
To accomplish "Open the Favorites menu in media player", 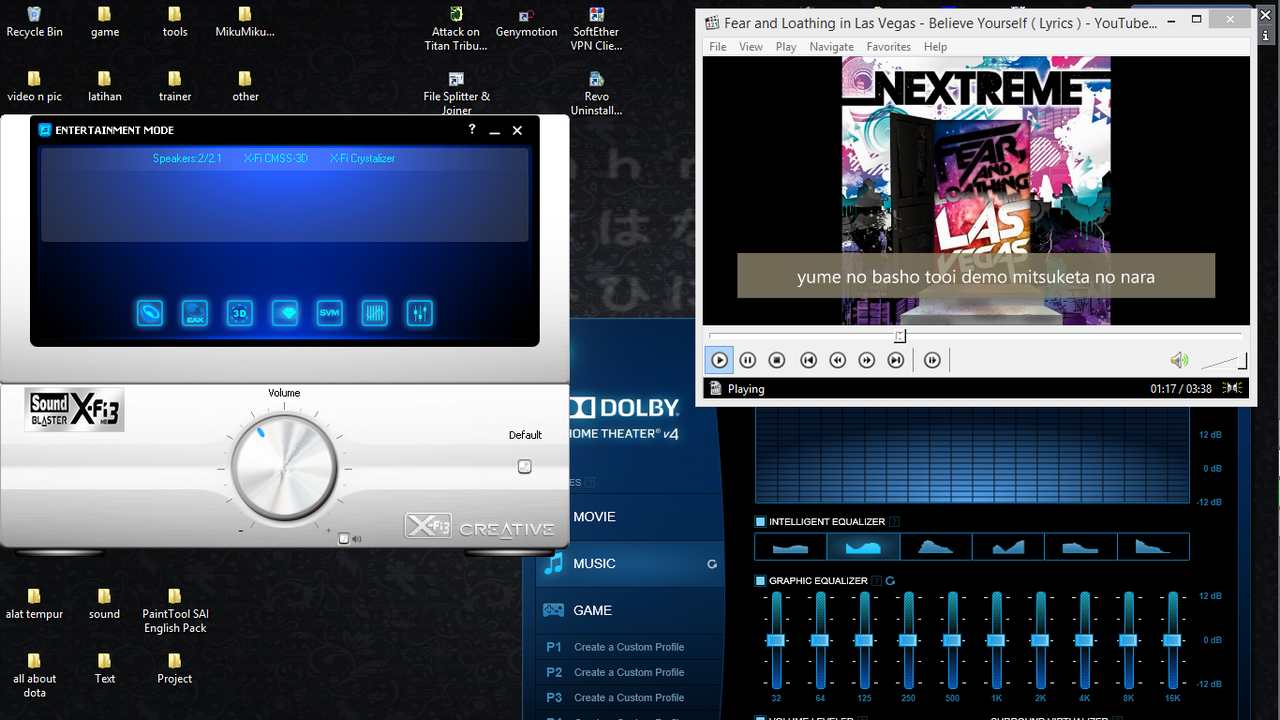I will pos(889,47).
